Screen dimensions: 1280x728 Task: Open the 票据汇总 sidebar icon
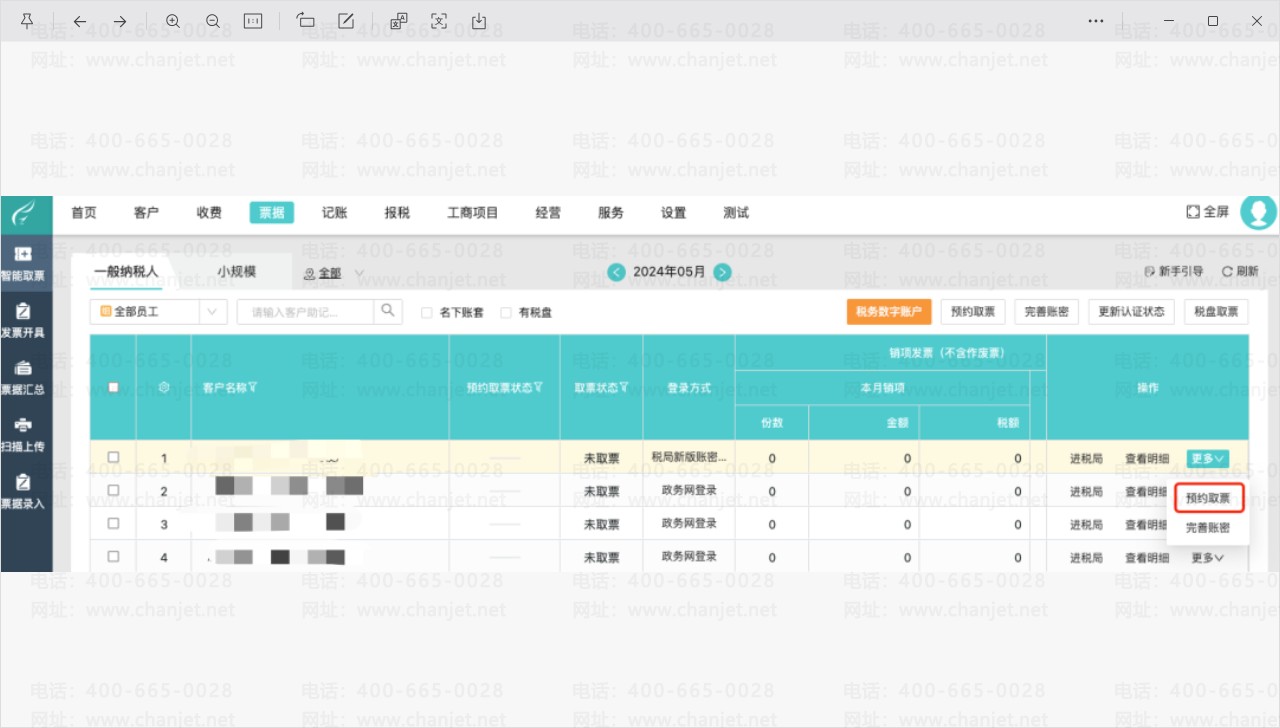[23, 378]
